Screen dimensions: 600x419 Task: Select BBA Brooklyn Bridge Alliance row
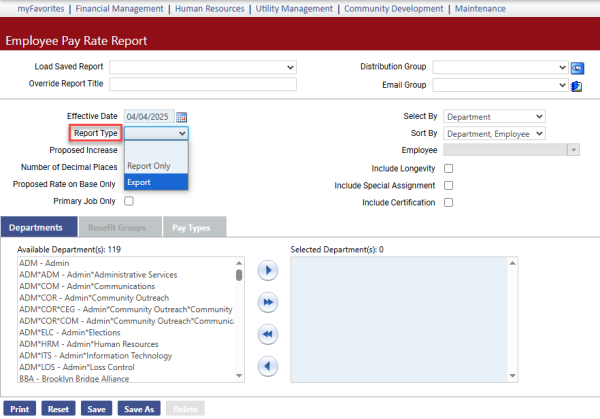click(x=126, y=378)
